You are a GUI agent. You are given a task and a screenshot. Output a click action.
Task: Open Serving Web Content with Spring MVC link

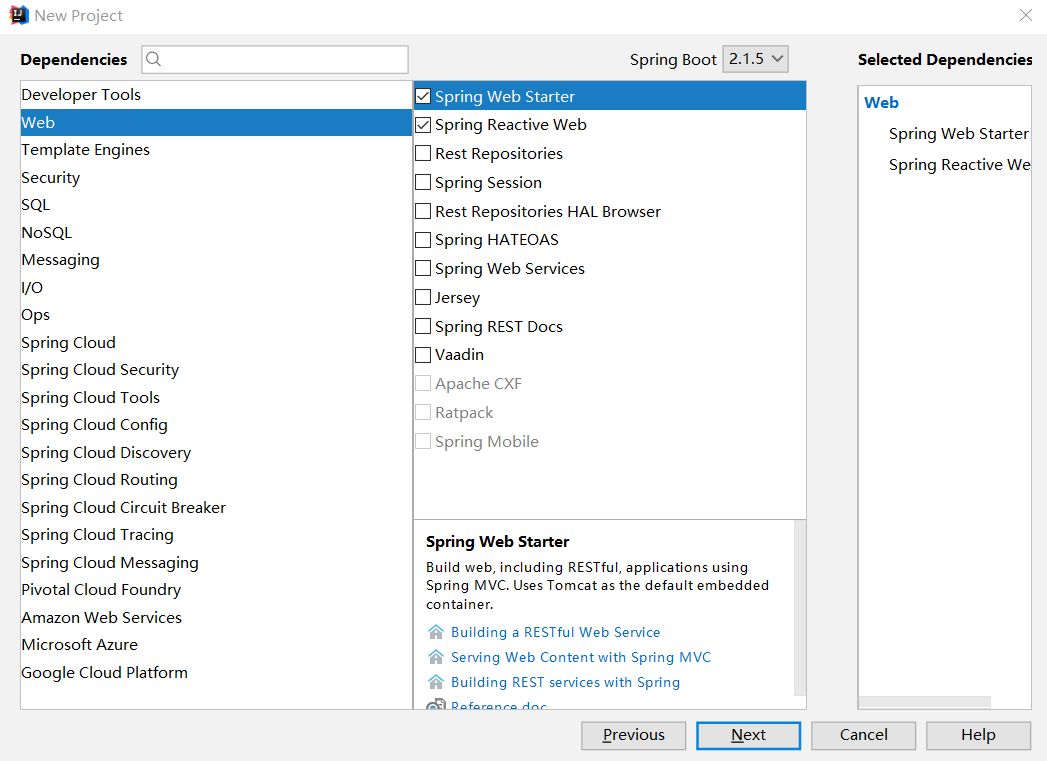click(581, 658)
